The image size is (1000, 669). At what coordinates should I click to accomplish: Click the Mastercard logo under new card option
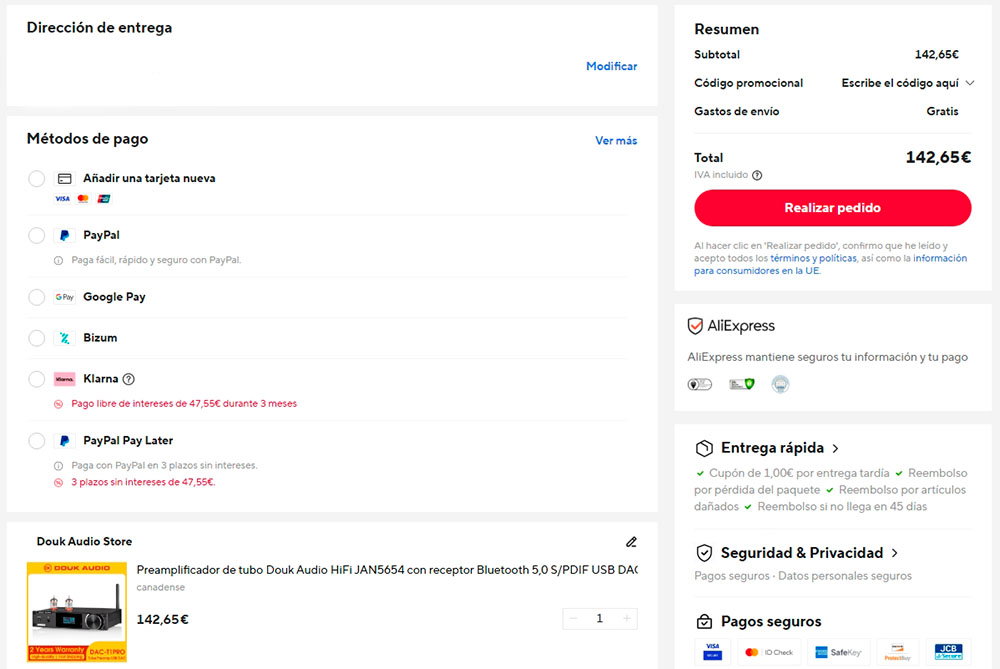click(x=83, y=199)
